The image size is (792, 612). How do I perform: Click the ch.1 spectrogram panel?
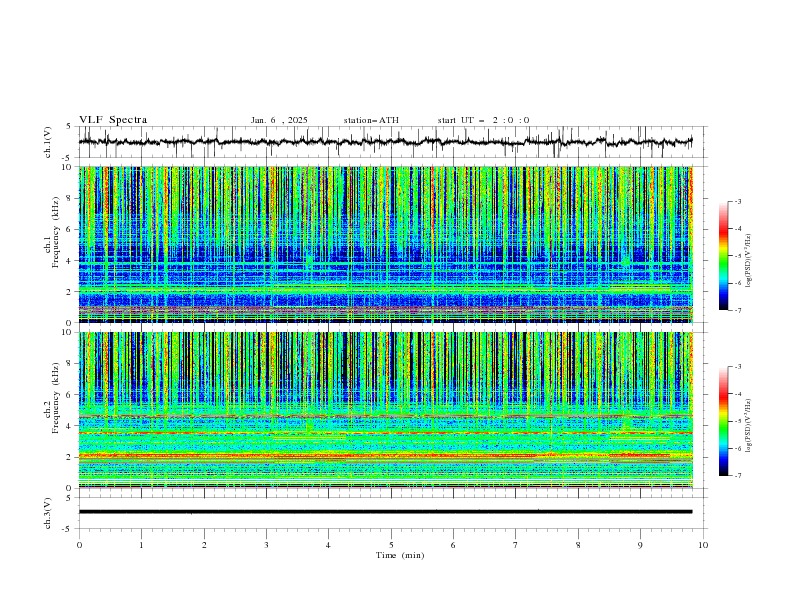tap(385, 244)
